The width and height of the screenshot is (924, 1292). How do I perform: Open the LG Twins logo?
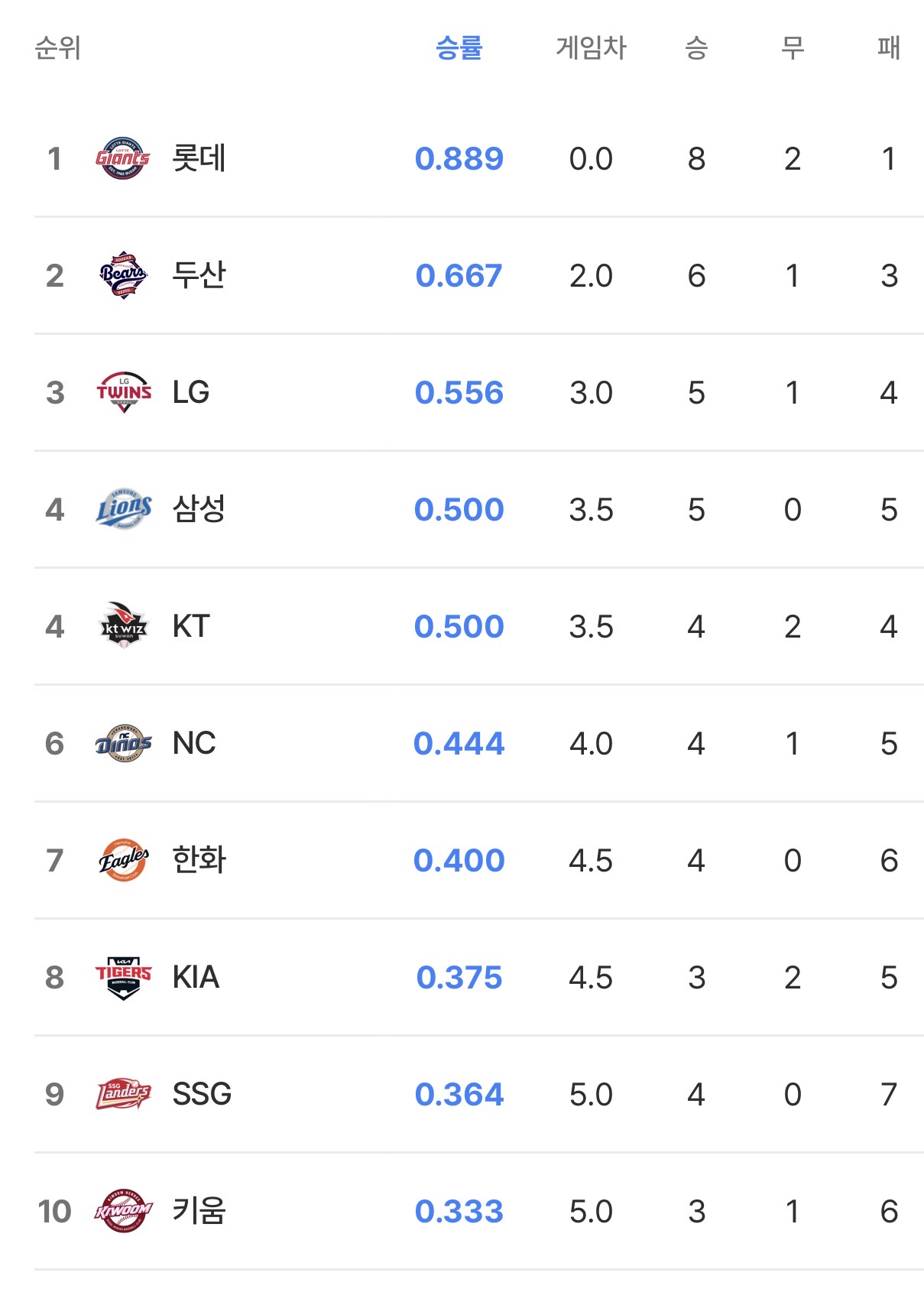123,393
